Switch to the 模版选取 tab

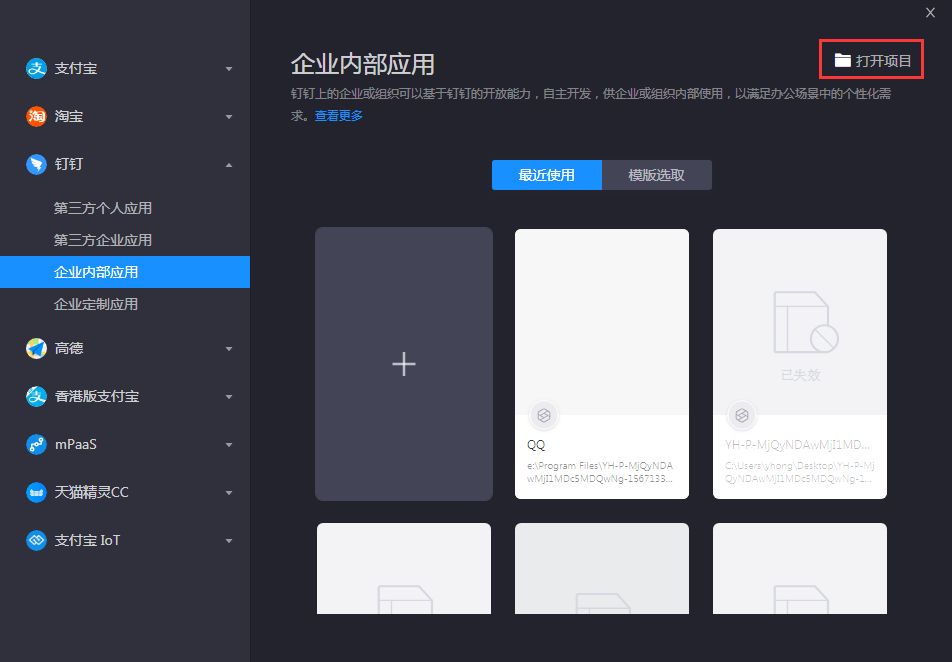pyautogui.click(x=656, y=175)
